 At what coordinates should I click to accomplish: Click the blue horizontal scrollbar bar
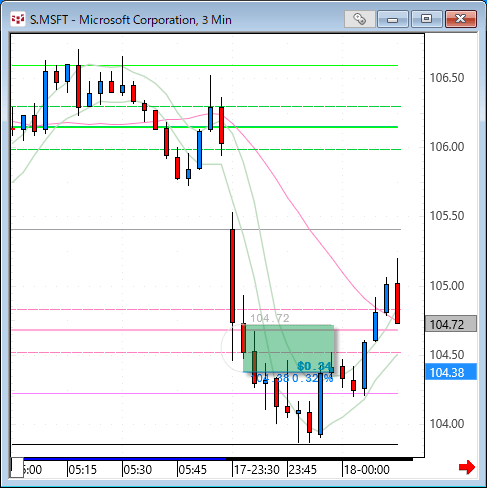pos(125,459)
